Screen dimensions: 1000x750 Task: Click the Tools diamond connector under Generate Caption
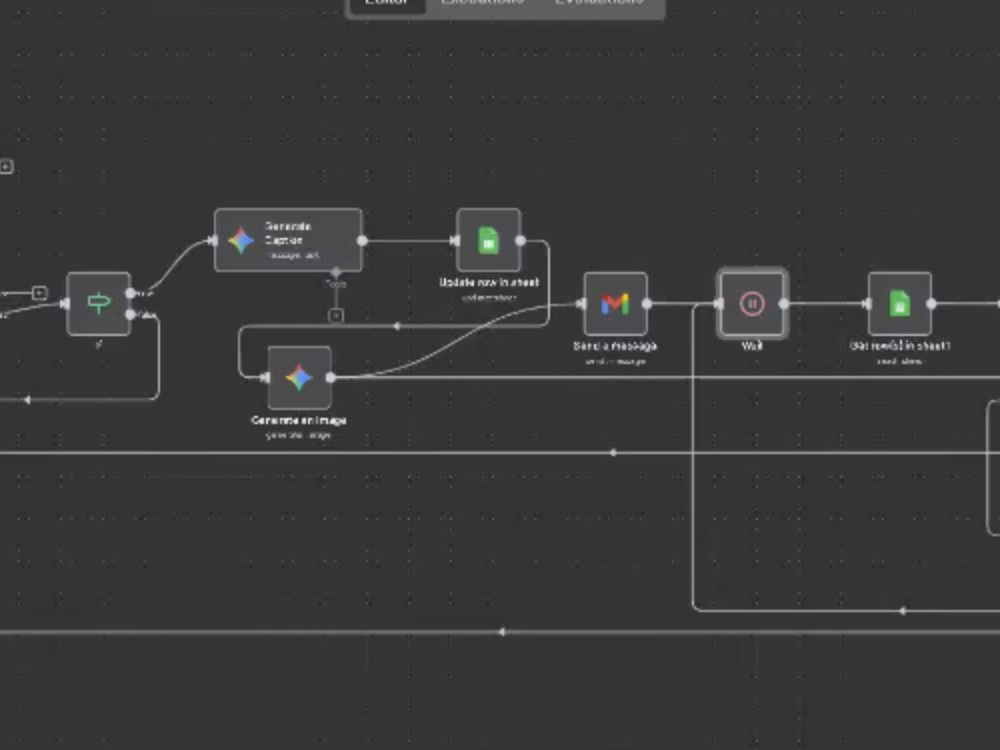[336, 273]
